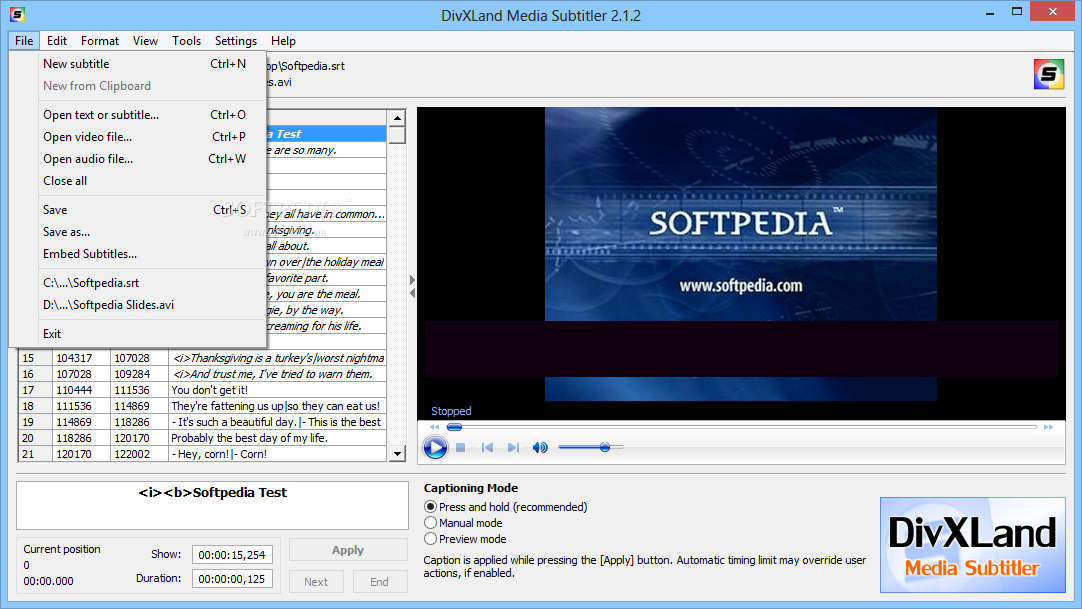Select Save in File menu
The height and width of the screenshot is (609, 1082).
pos(138,210)
